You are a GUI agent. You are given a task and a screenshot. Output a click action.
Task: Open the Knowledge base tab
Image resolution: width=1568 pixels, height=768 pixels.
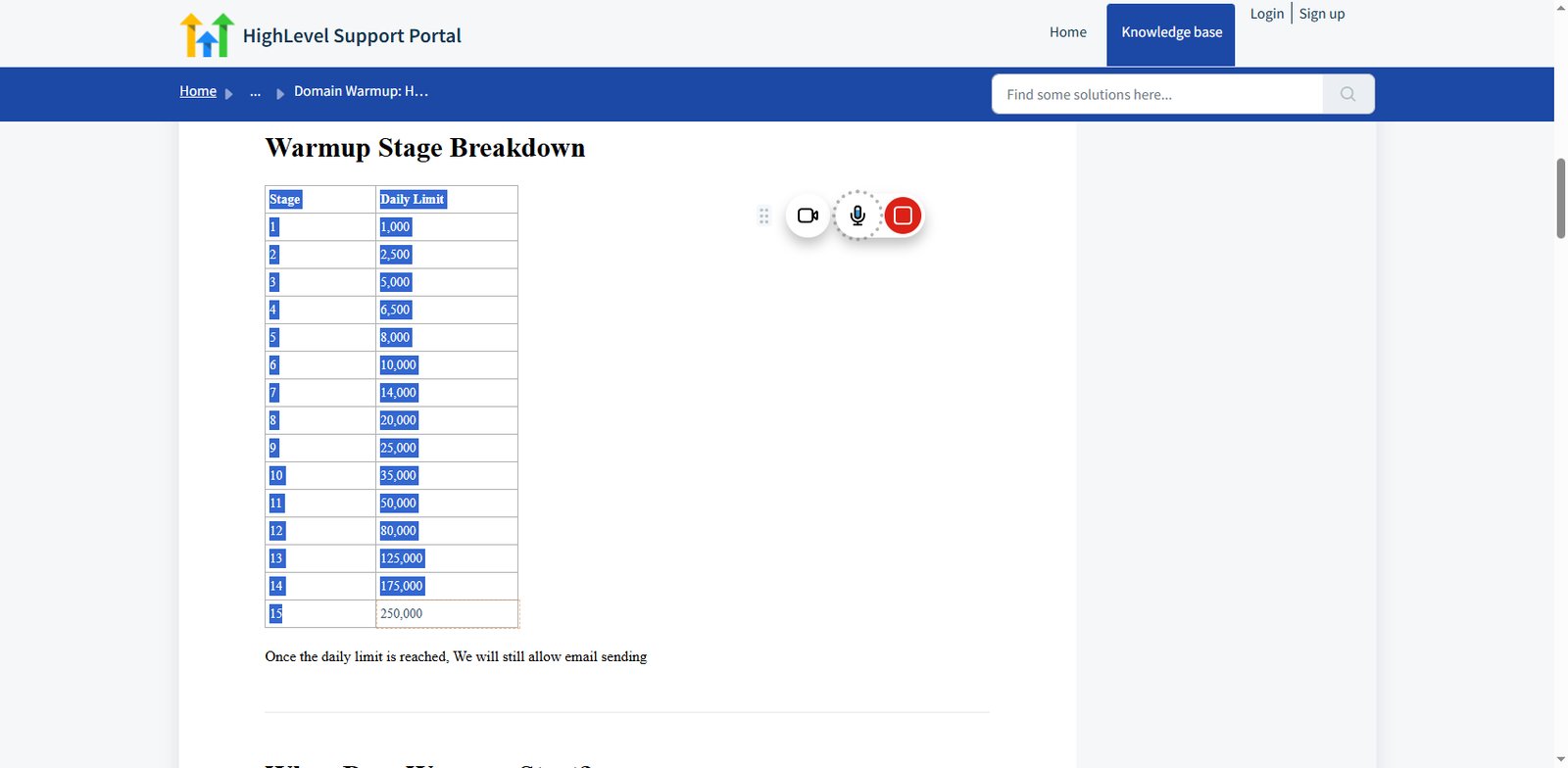coord(1171,35)
